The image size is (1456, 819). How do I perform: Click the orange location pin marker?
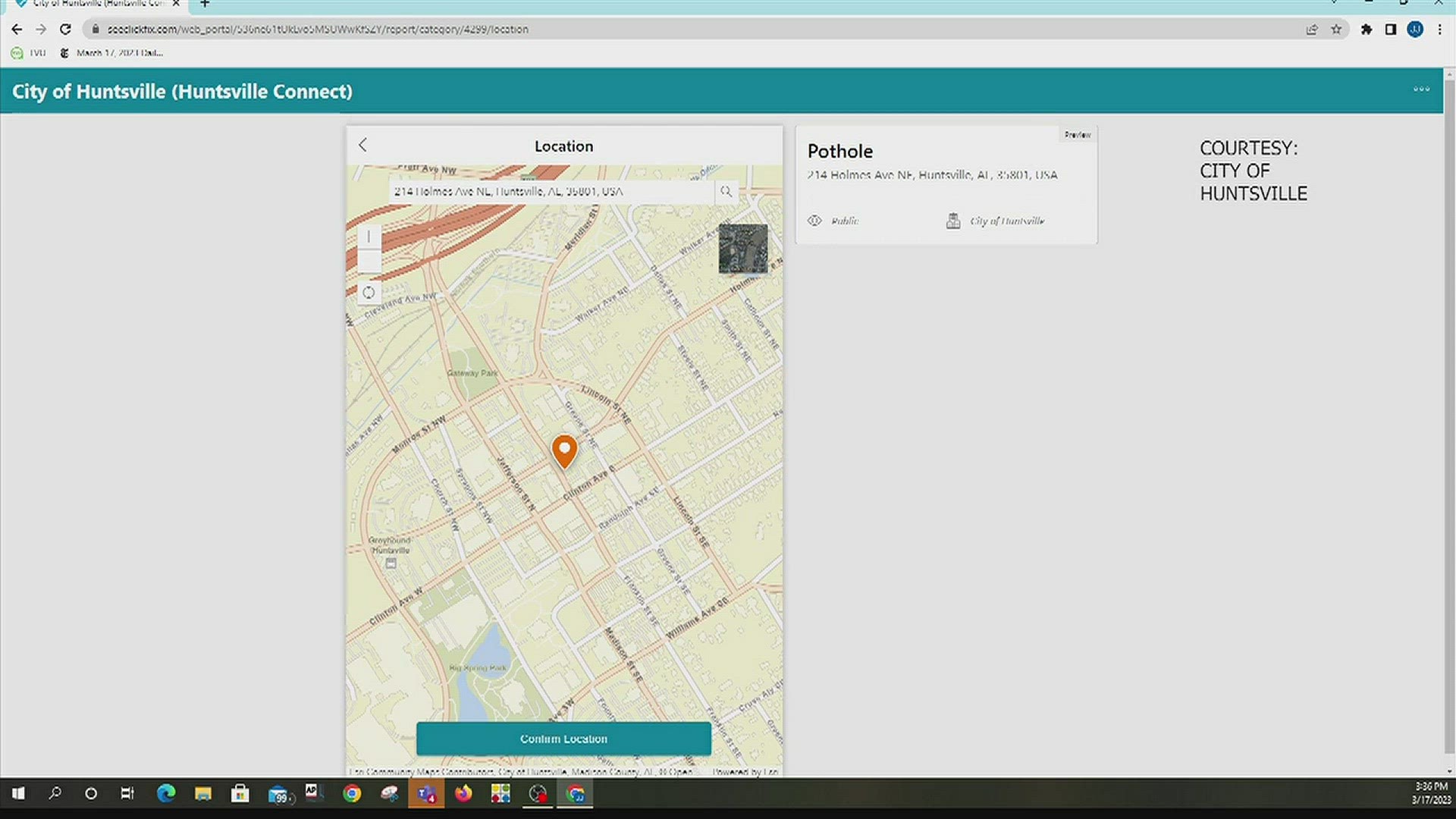click(x=564, y=451)
